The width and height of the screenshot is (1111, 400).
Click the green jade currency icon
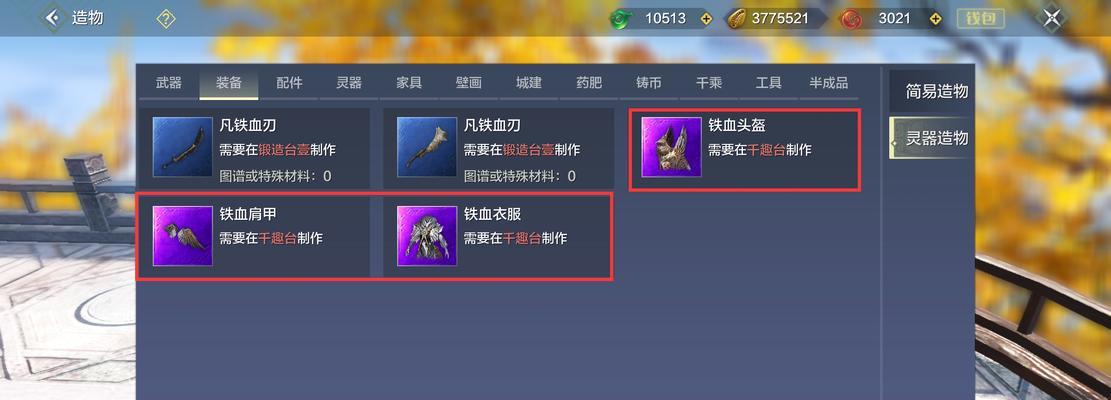620,19
